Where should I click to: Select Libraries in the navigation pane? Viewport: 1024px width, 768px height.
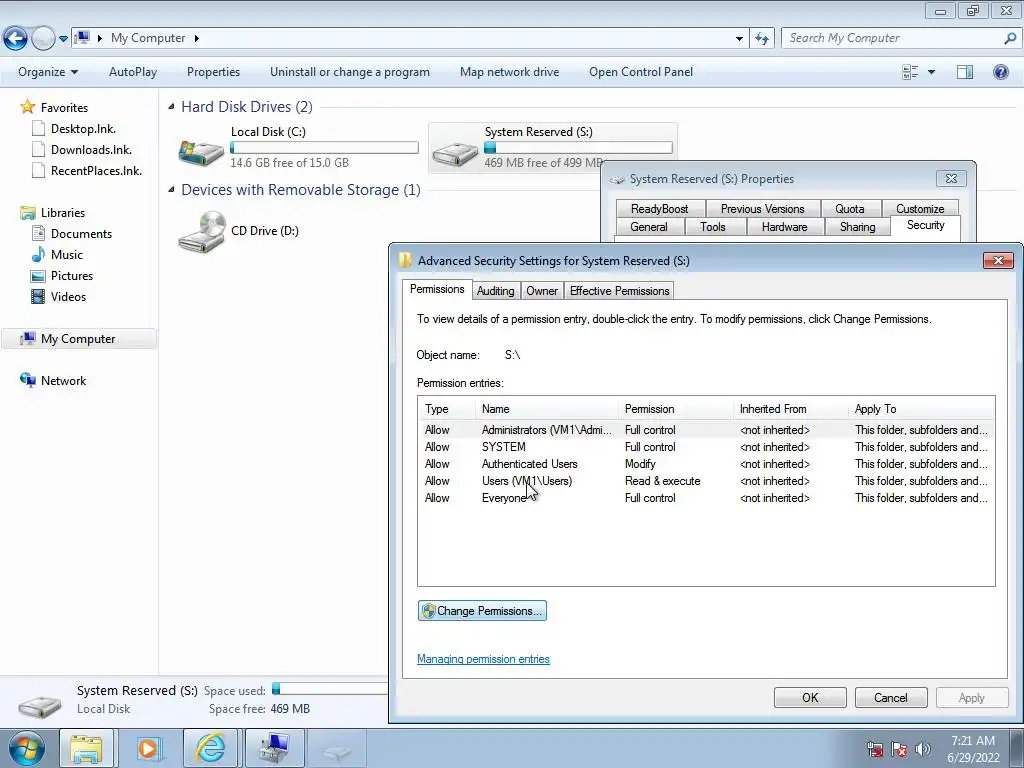coord(53,213)
